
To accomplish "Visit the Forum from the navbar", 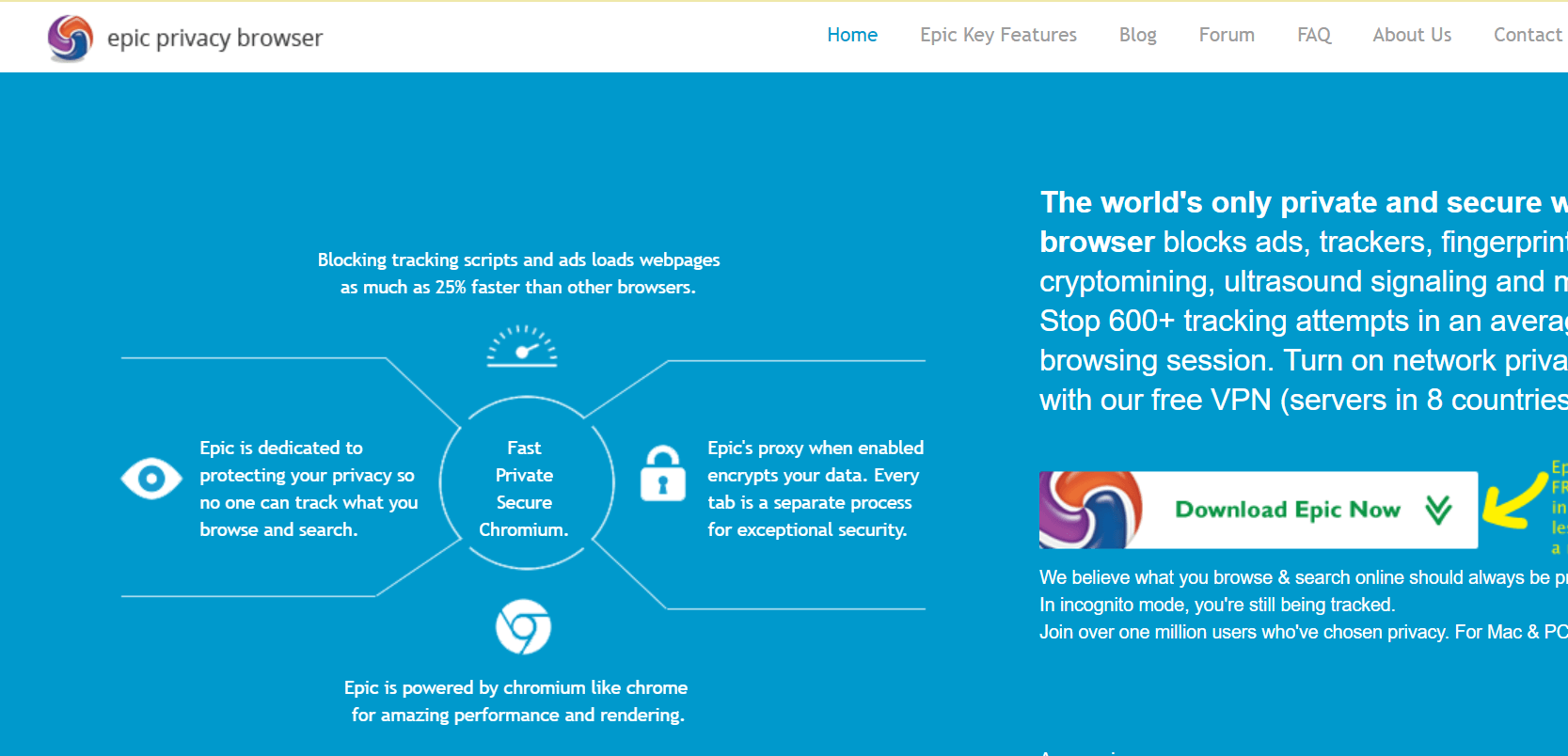I will pos(1227,35).
